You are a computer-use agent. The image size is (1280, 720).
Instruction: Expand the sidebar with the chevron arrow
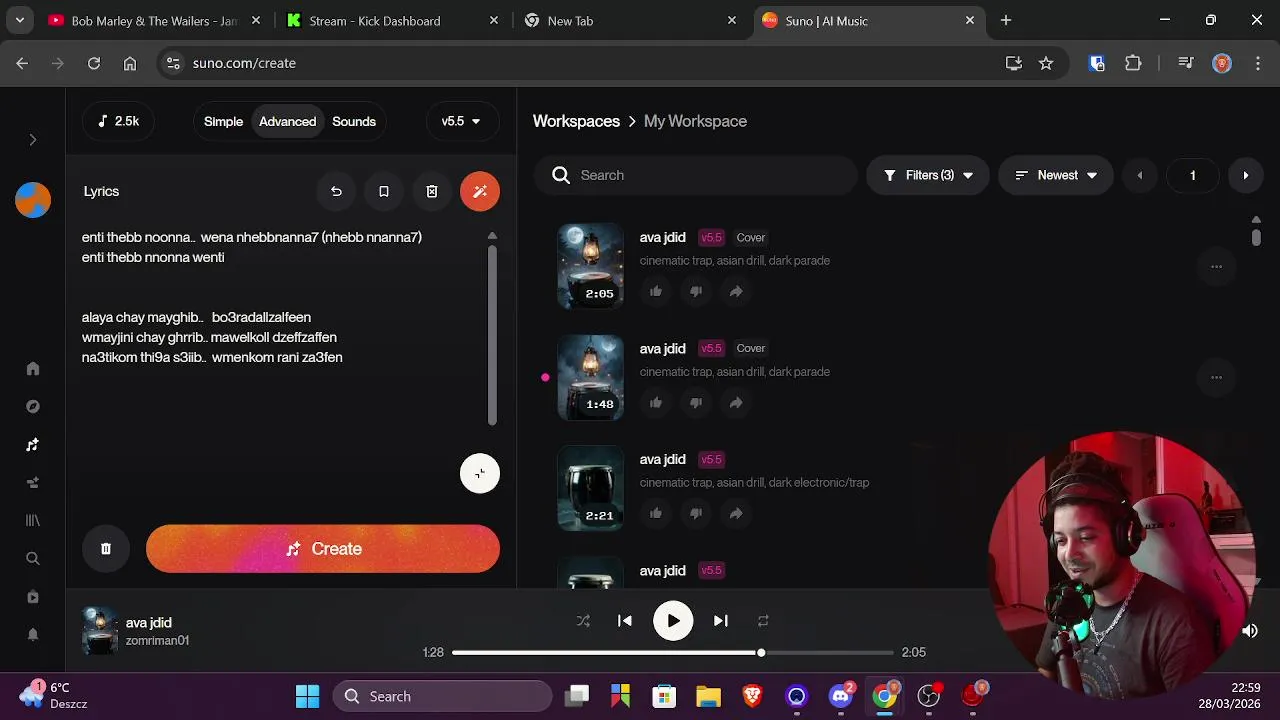(33, 140)
